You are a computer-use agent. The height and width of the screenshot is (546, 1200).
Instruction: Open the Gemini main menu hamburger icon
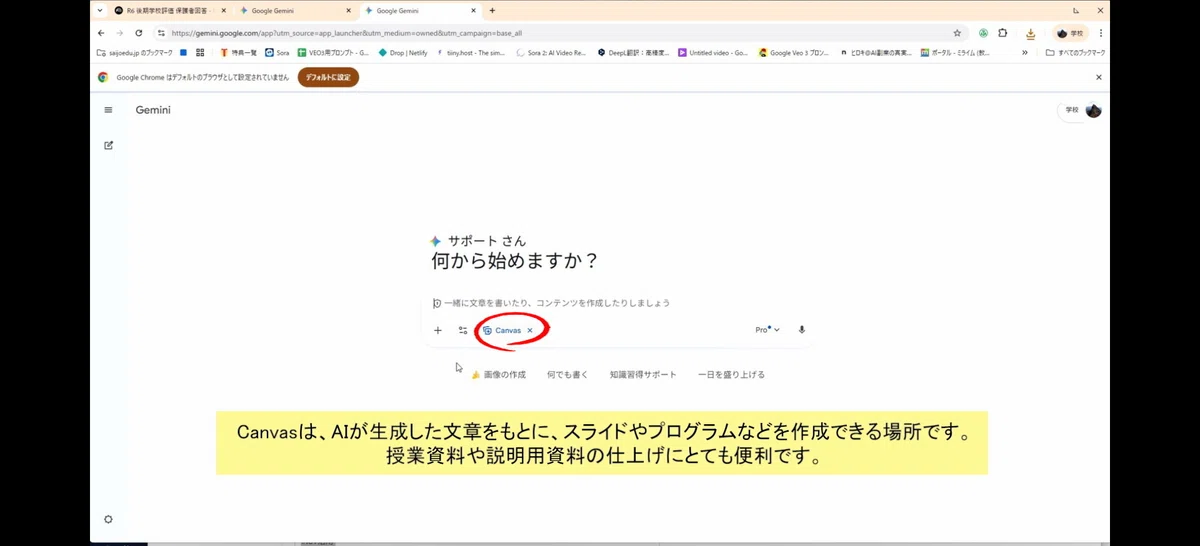108,110
